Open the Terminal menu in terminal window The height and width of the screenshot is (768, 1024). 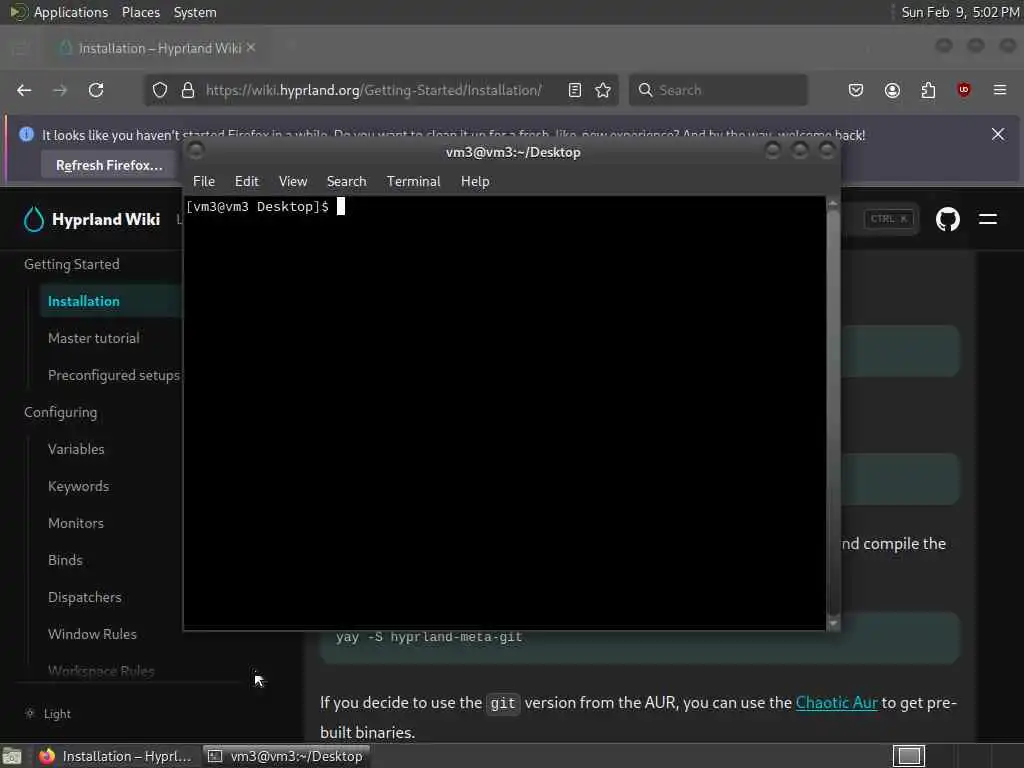413,182
